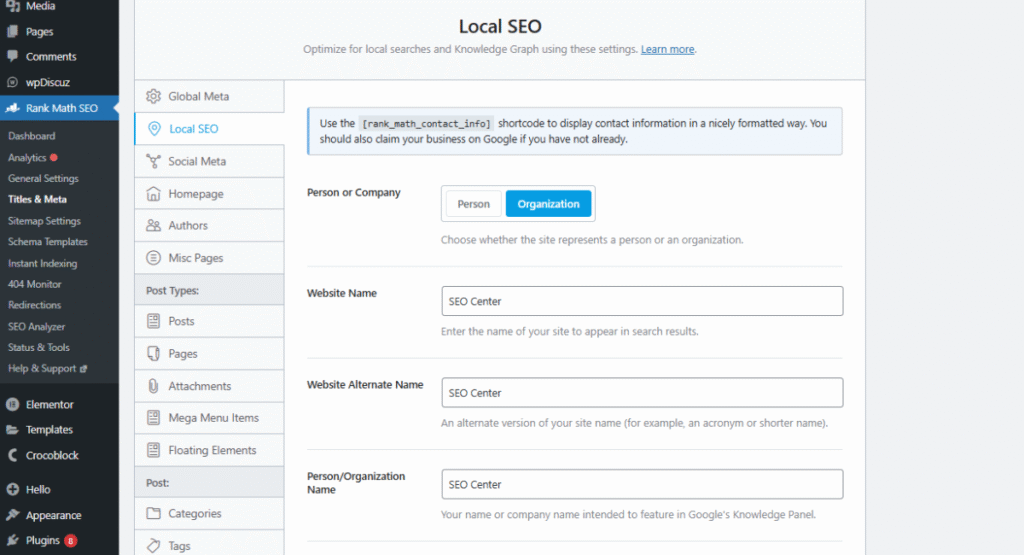
Task: Select the Person option
Action: [473, 204]
